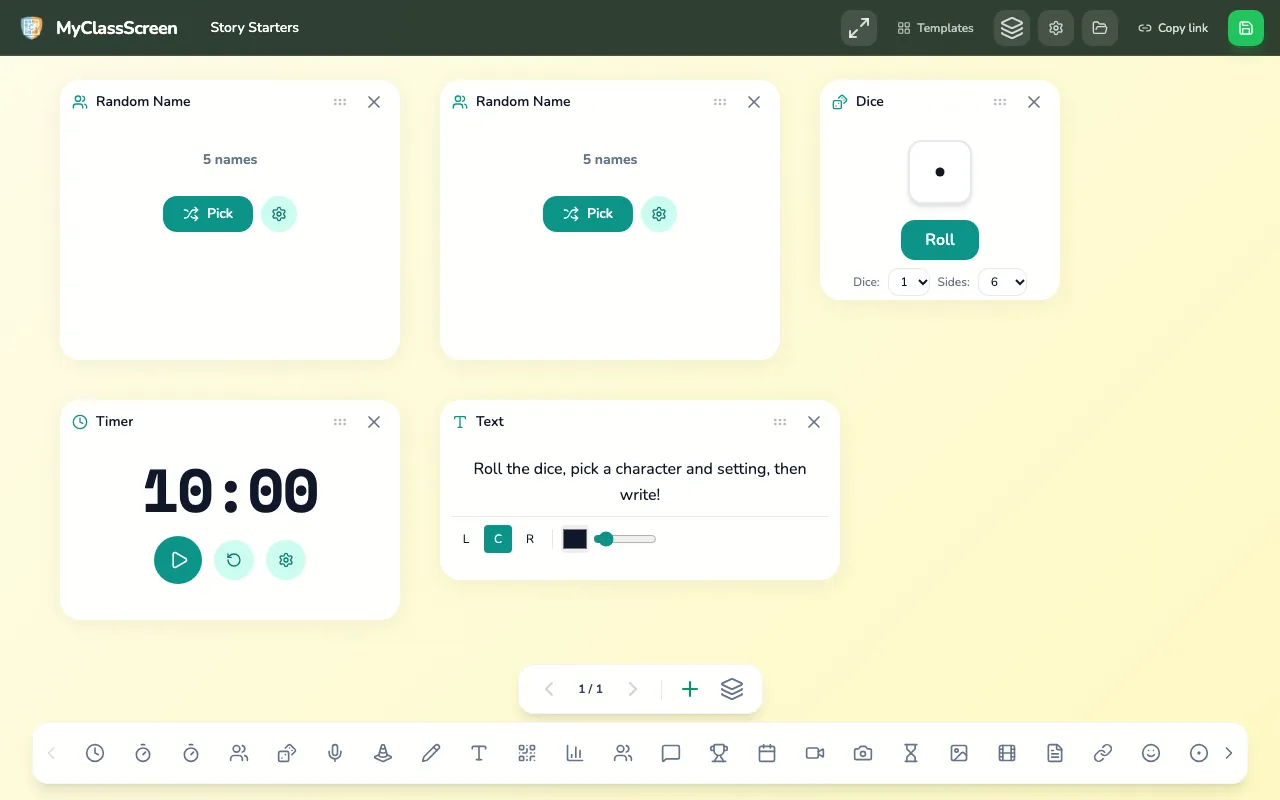Viewport: 1280px width, 800px height.
Task: Add a clock from the bottom toolbar
Action: pos(95,753)
